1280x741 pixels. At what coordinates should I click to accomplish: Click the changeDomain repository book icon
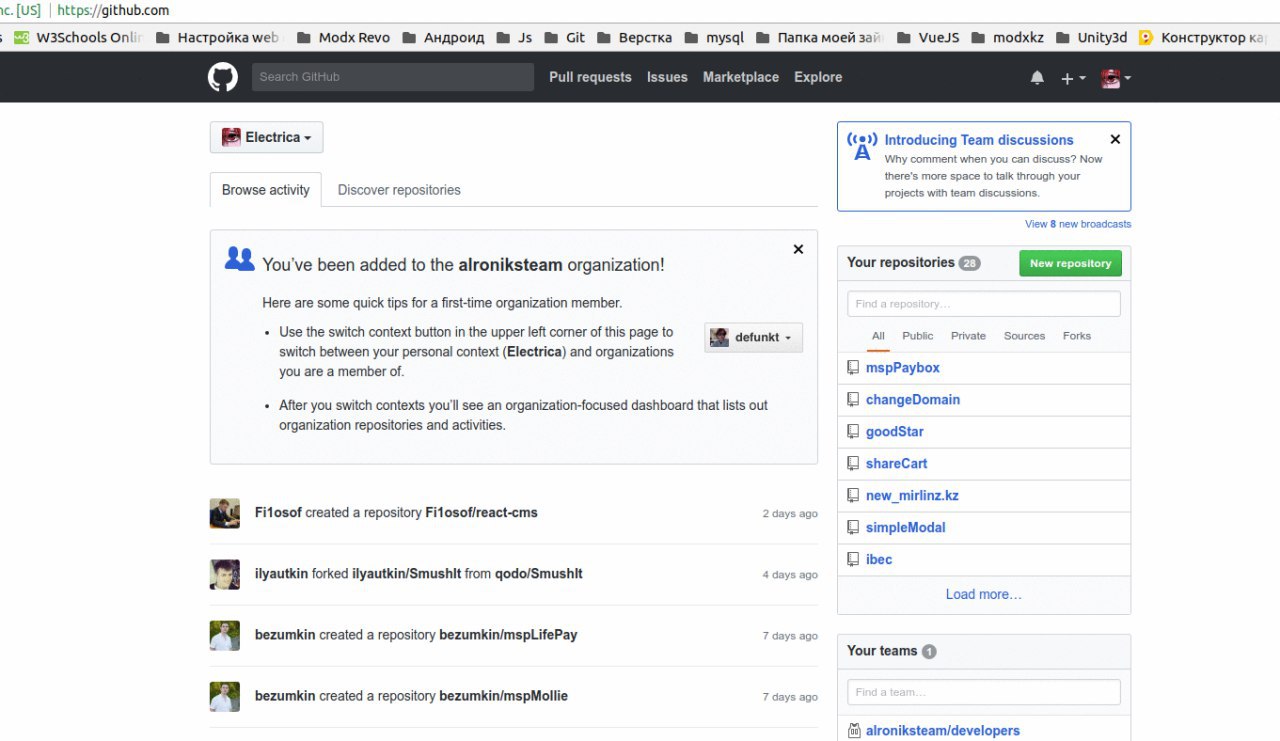853,400
